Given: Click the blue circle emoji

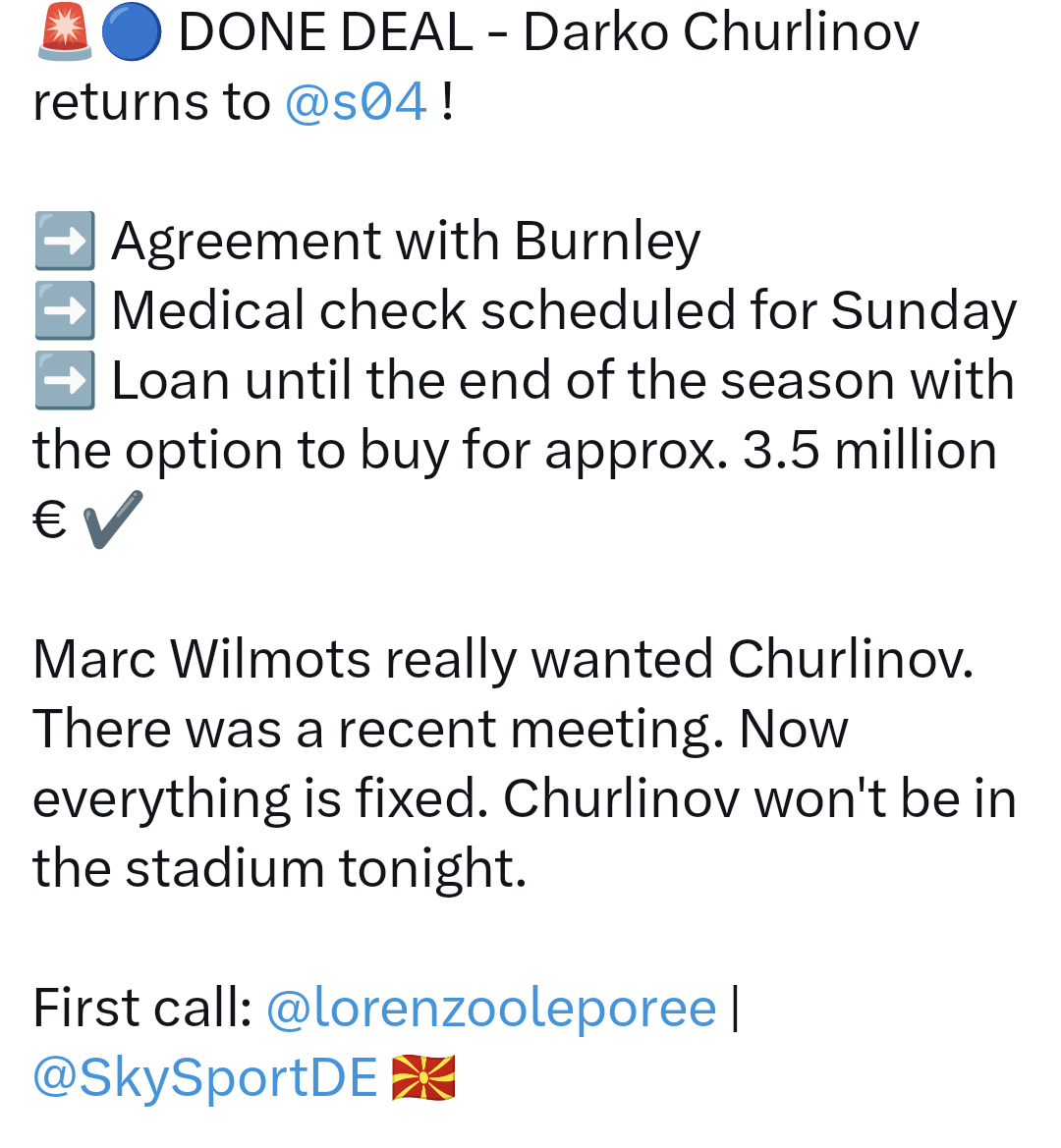Looking at the screenshot, I should 131,32.
